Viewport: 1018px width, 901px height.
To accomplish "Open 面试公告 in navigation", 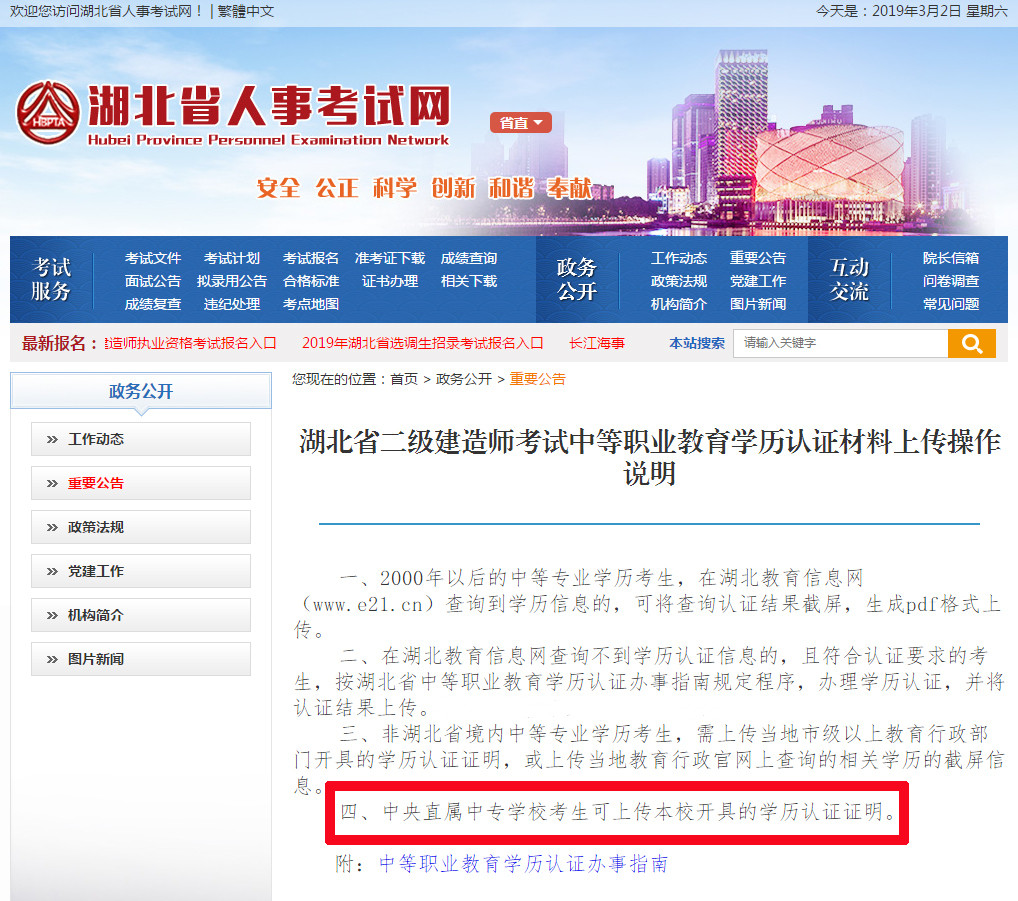I will click(x=153, y=281).
